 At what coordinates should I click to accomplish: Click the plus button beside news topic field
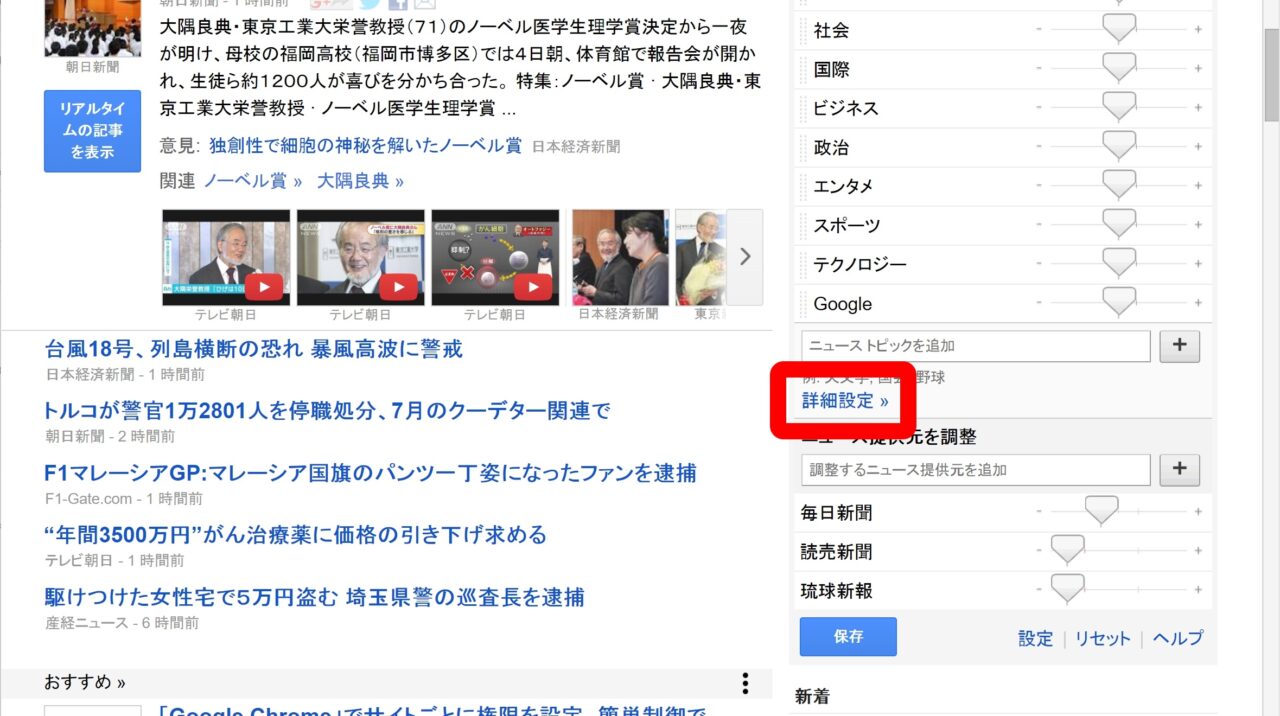click(x=1179, y=346)
